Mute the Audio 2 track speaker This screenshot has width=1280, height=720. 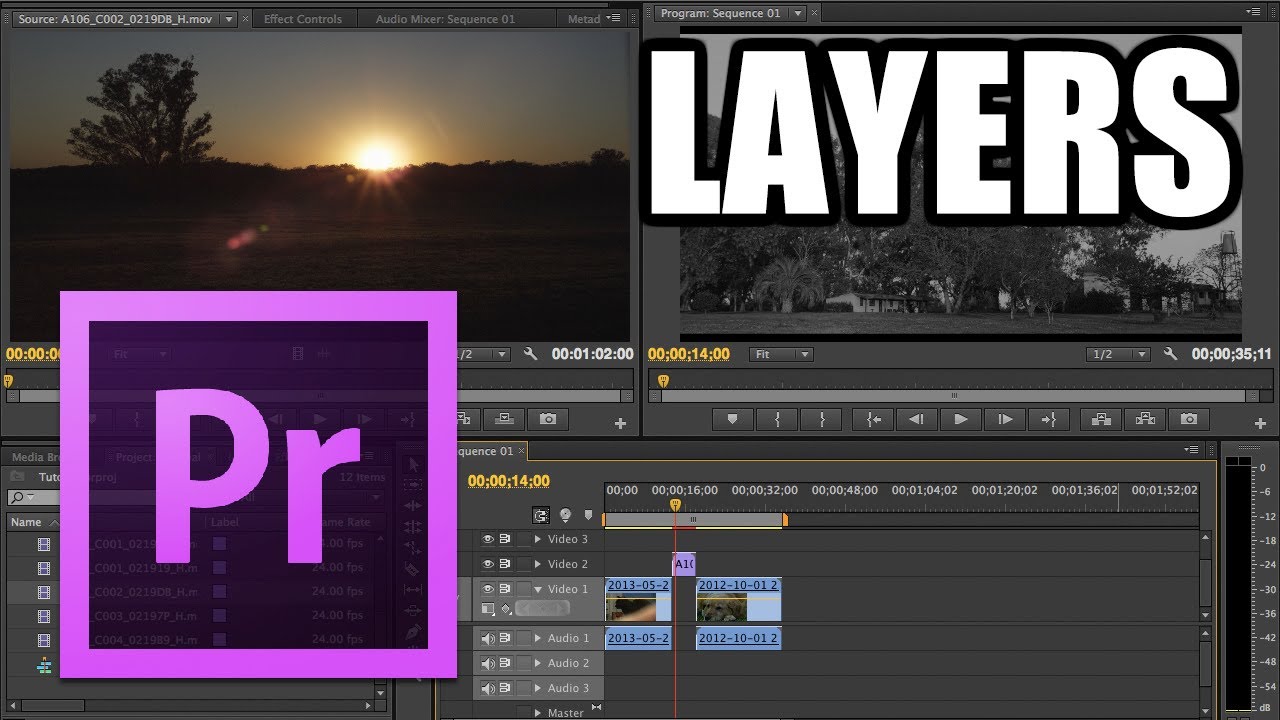click(x=488, y=663)
